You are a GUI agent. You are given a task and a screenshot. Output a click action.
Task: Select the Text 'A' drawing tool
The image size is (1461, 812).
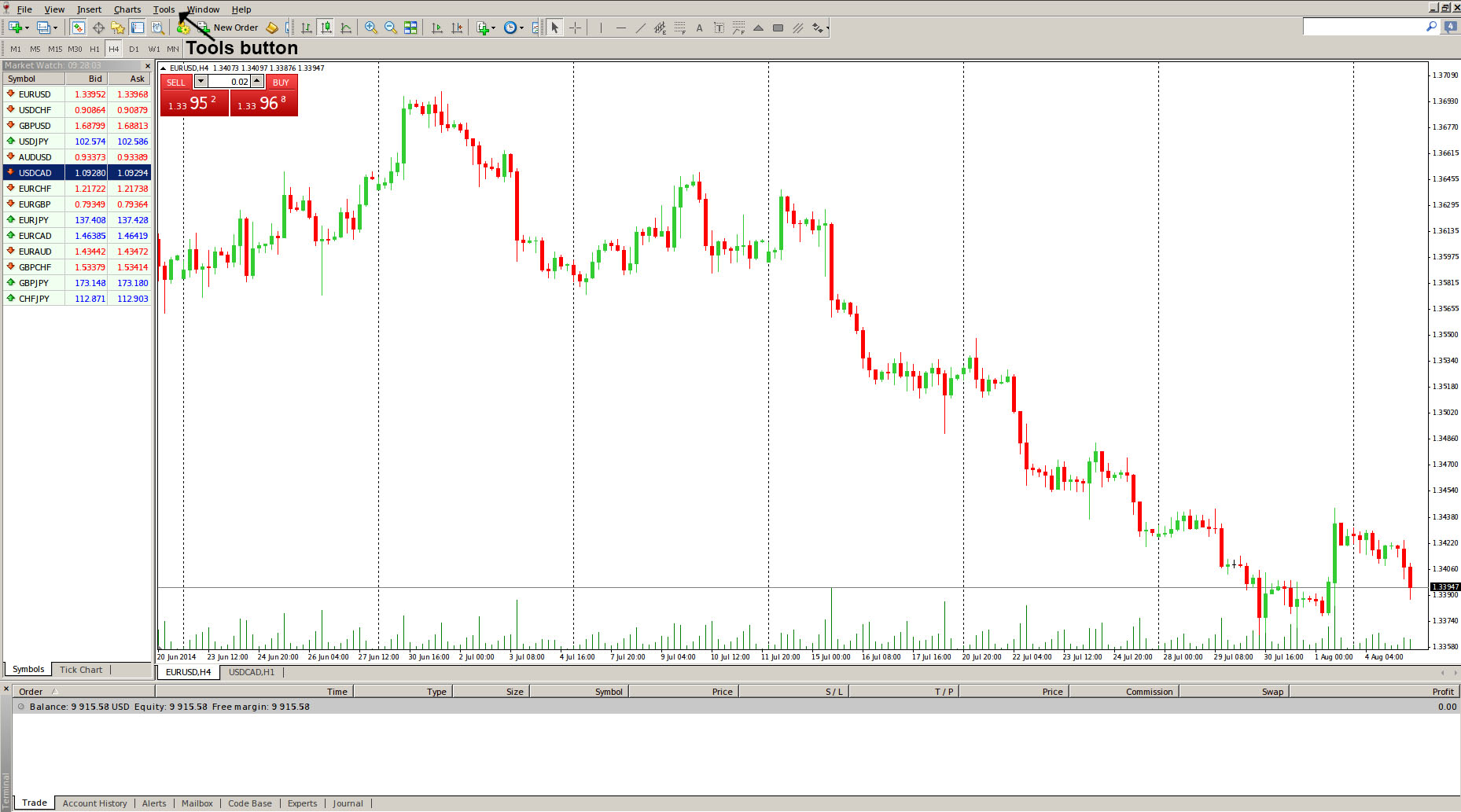(699, 28)
